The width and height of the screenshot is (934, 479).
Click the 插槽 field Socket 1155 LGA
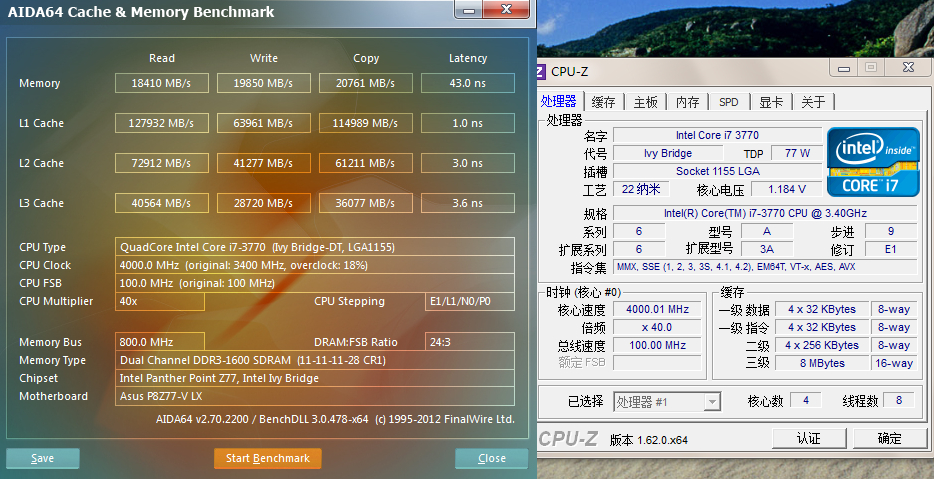click(x=717, y=171)
